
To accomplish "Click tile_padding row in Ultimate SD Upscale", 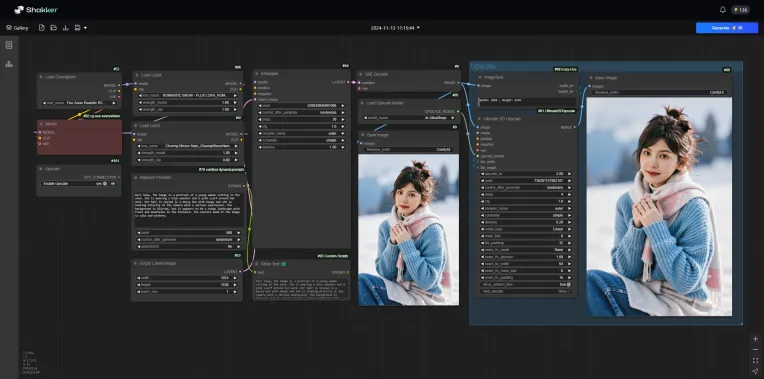I will pyautogui.click(x=526, y=243).
